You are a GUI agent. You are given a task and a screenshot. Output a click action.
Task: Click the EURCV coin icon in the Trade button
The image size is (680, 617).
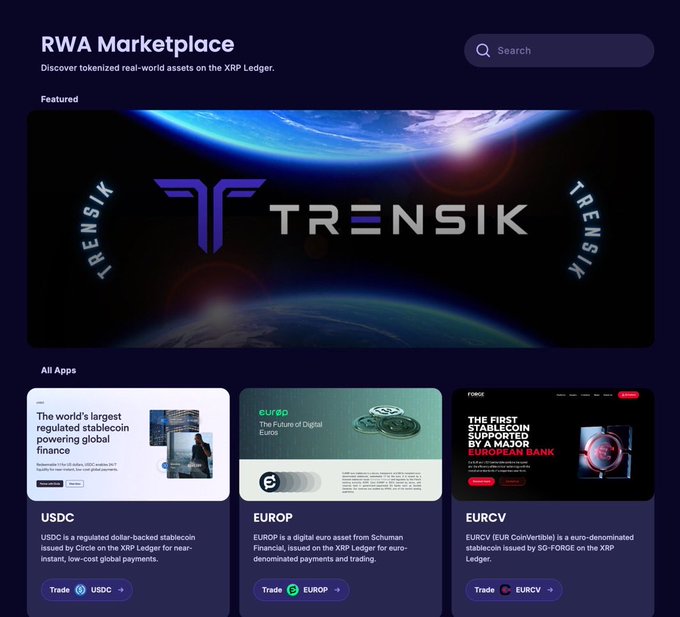pyautogui.click(x=505, y=590)
